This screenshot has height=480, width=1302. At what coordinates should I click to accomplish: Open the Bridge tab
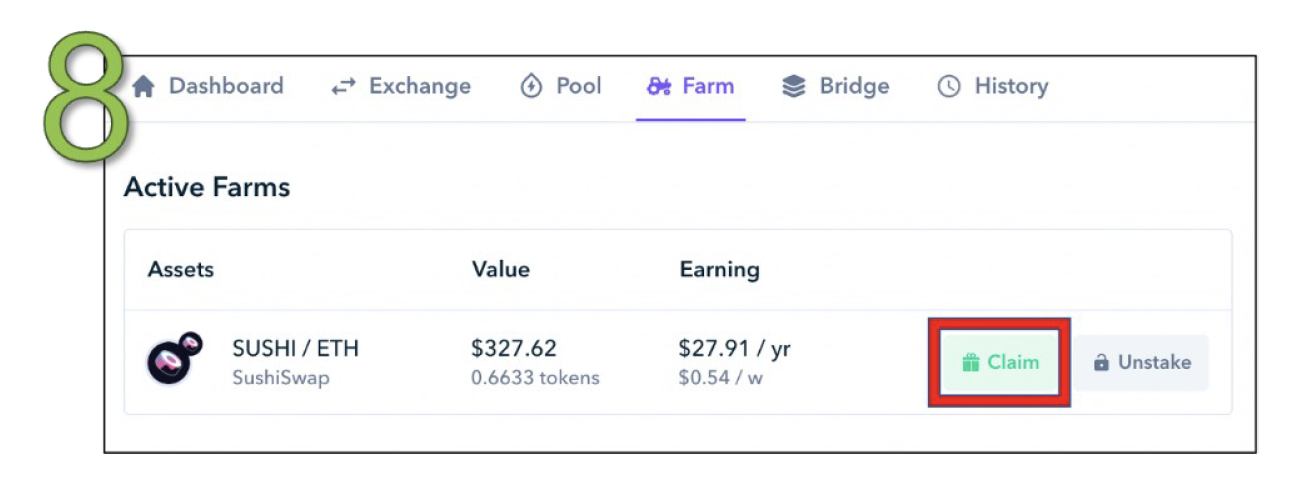click(x=853, y=87)
